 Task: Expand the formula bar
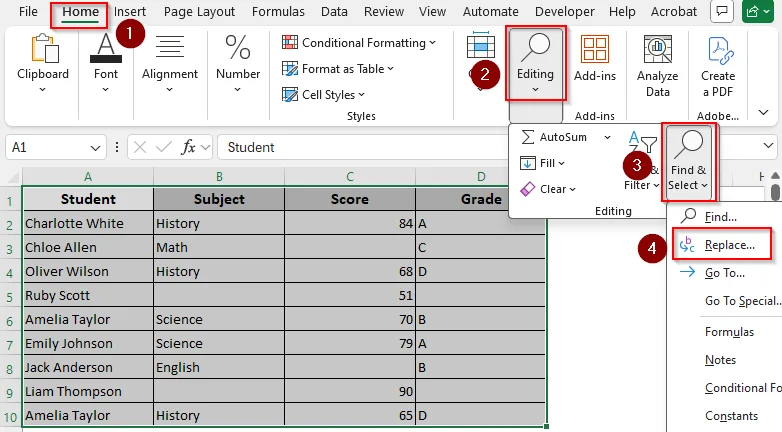(768, 146)
